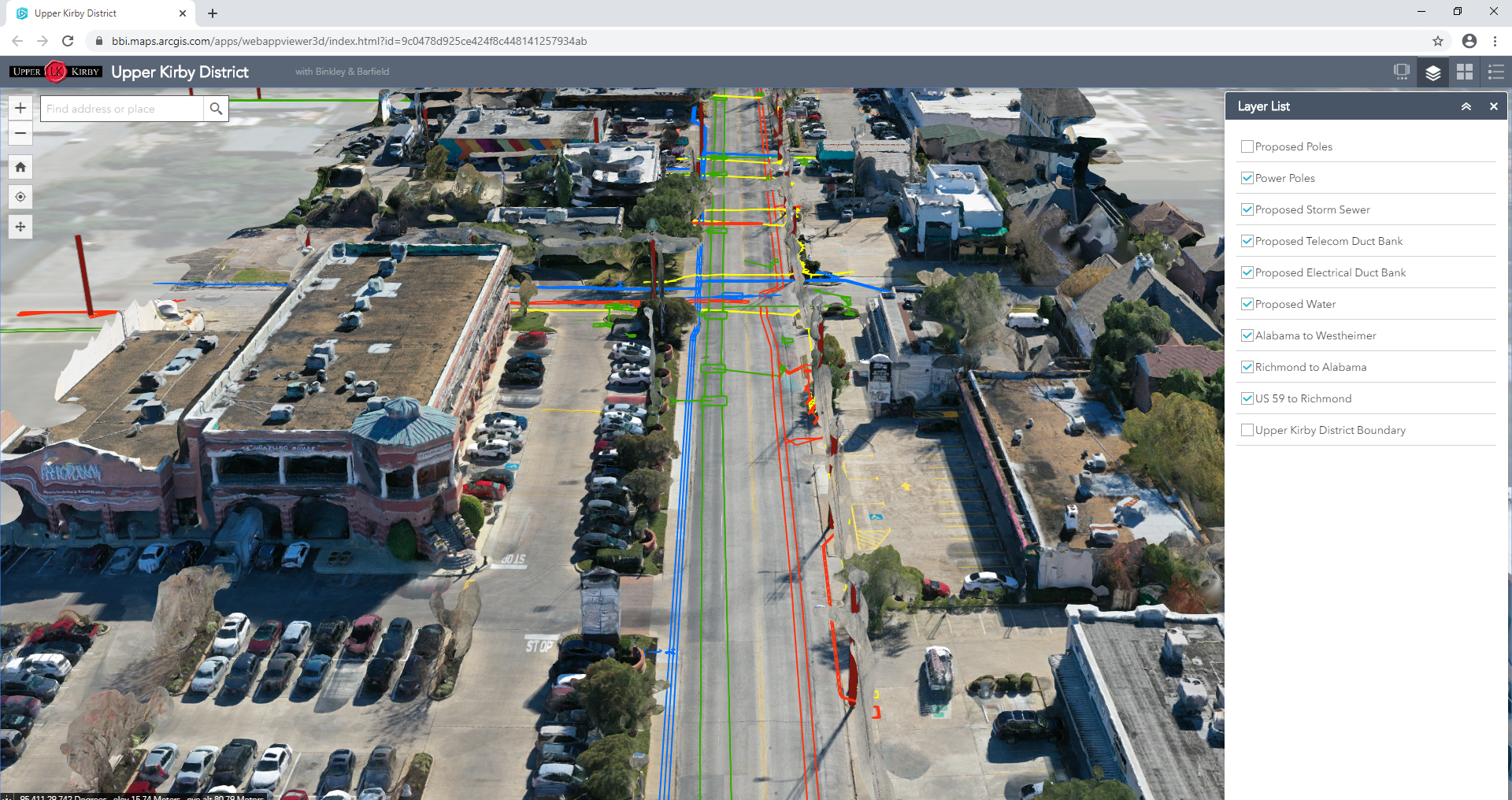Uncheck the Power Poles layer
The height and width of the screenshot is (800, 1512).
tap(1247, 178)
